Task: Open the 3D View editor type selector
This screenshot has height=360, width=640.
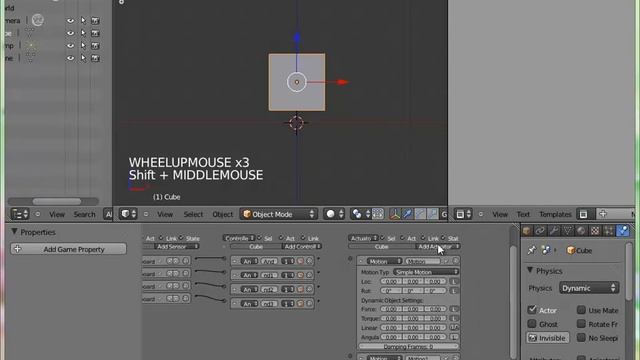Action: pyautogui.click(x=128, y=214)
